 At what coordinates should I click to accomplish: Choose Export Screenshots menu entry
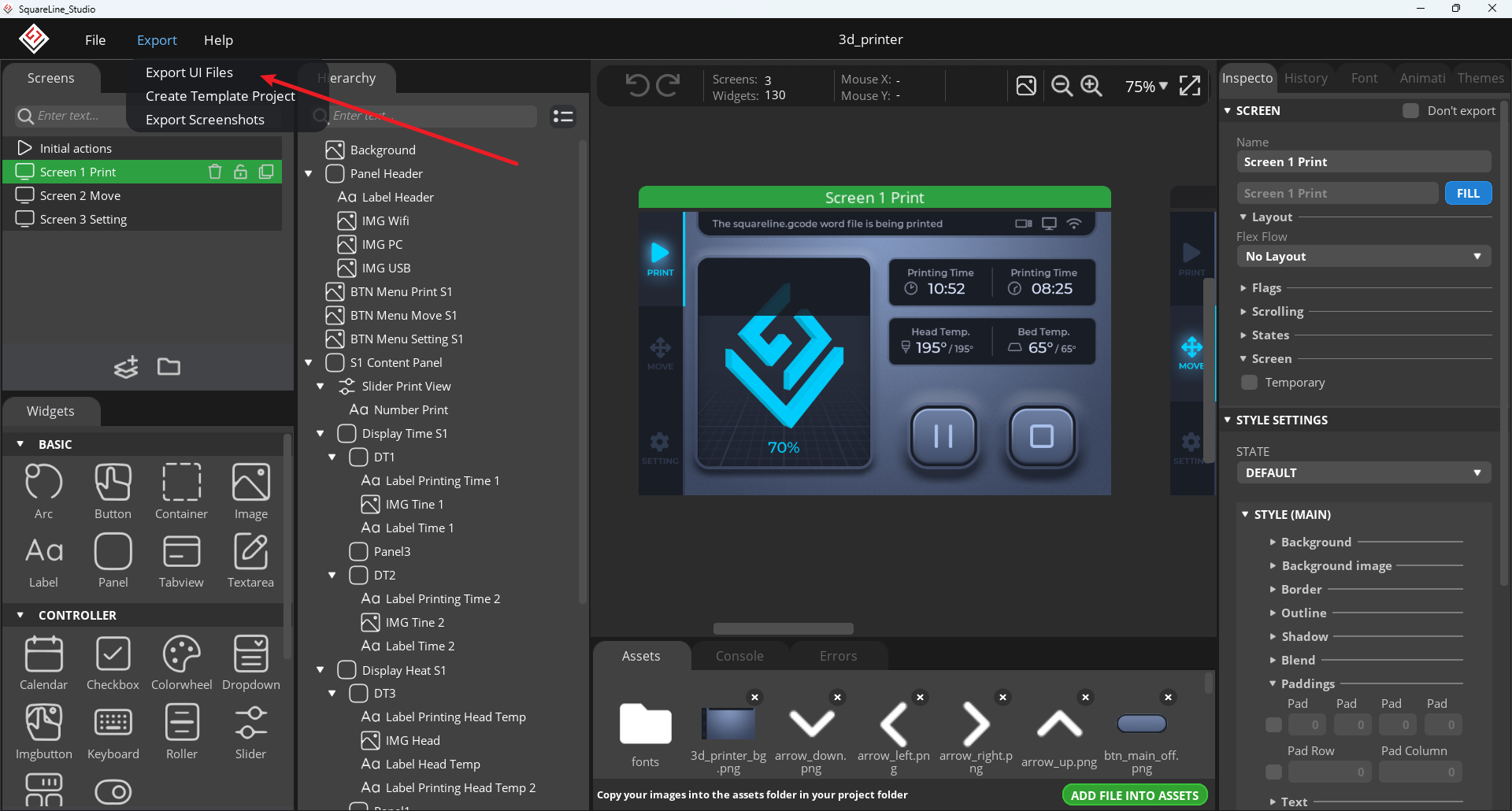tap(205, 120)
